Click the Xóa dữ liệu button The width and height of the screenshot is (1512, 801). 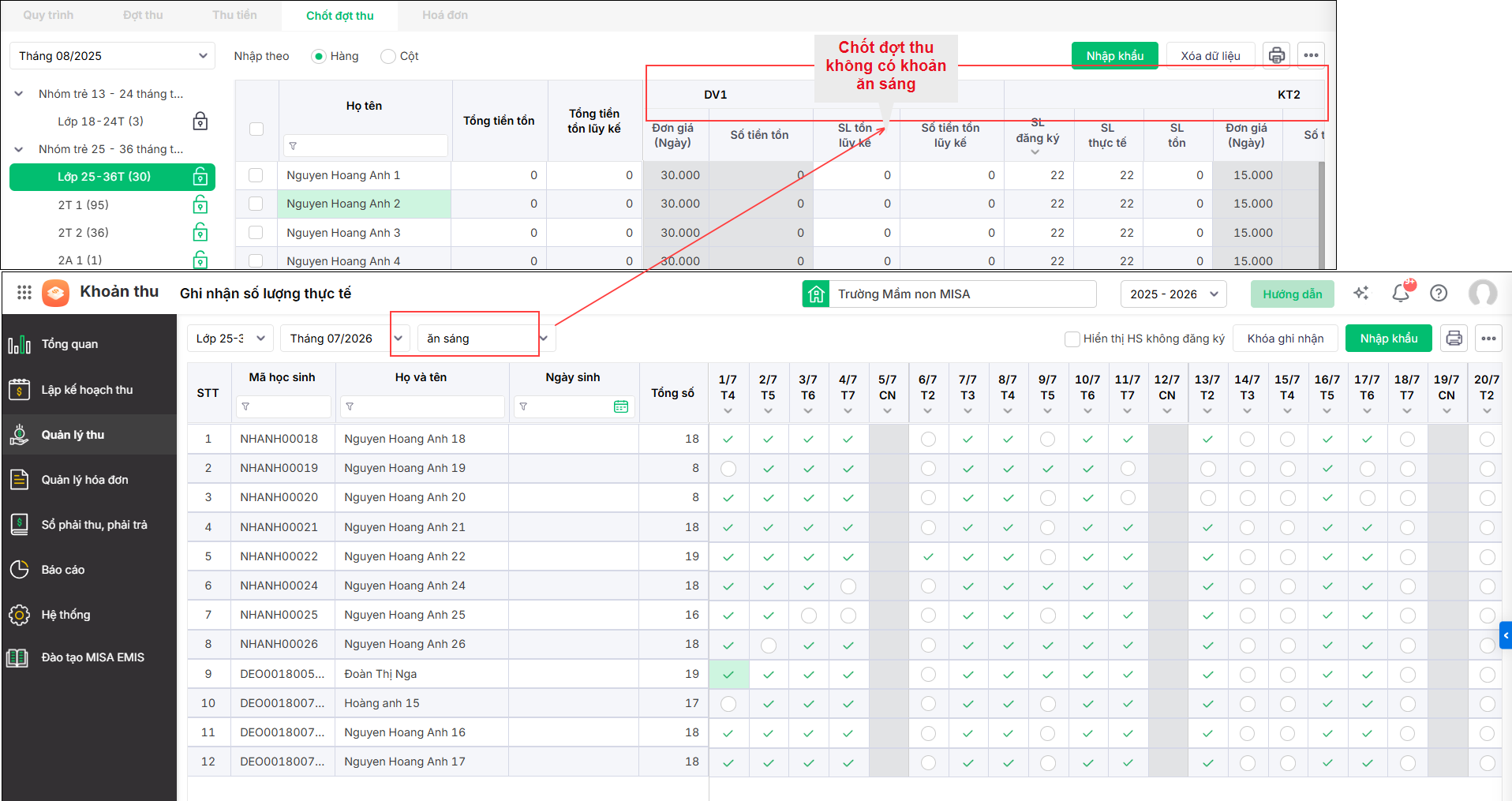click(x=1210, y=56)
